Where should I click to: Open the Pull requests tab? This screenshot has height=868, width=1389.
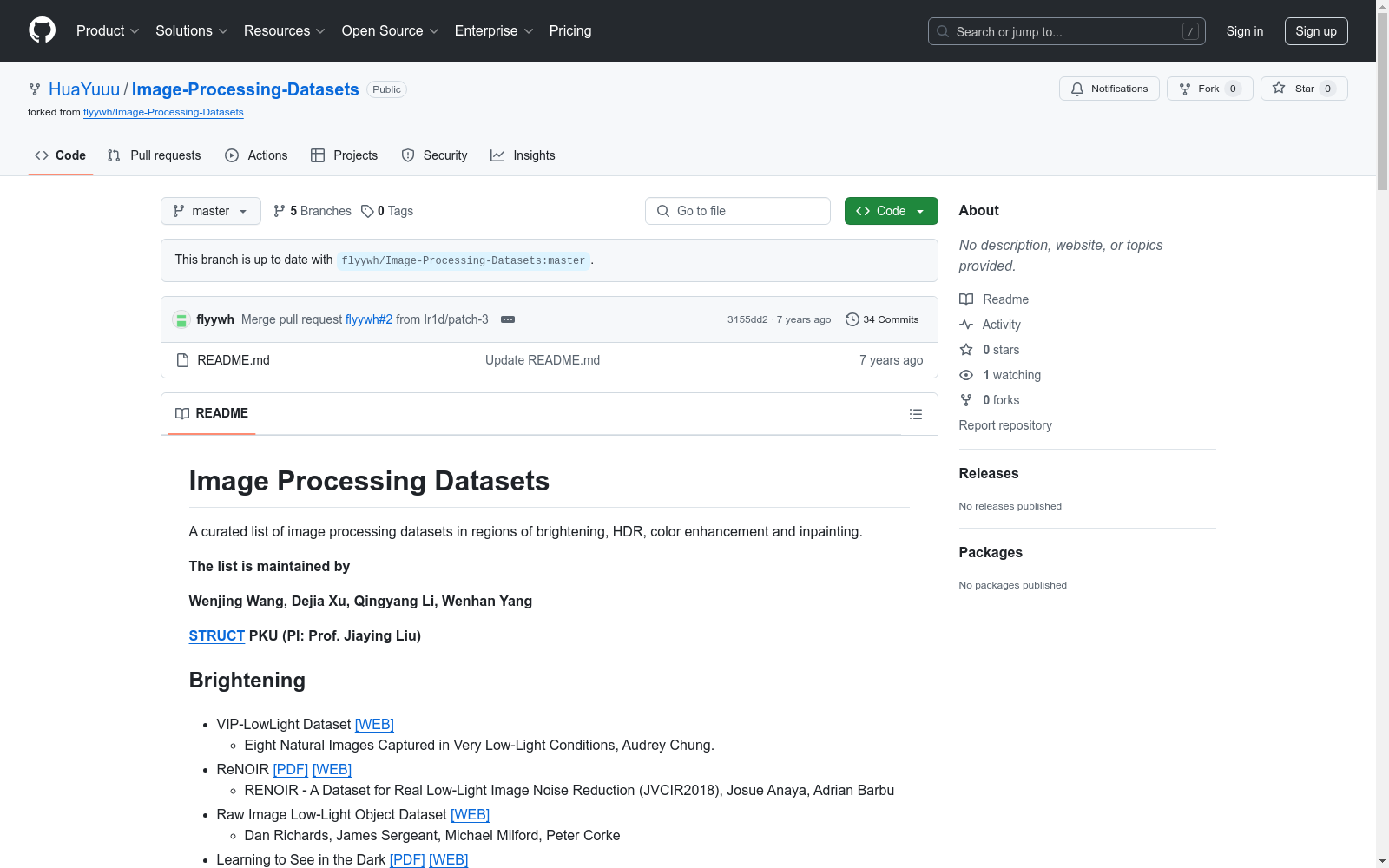[155, 155]
